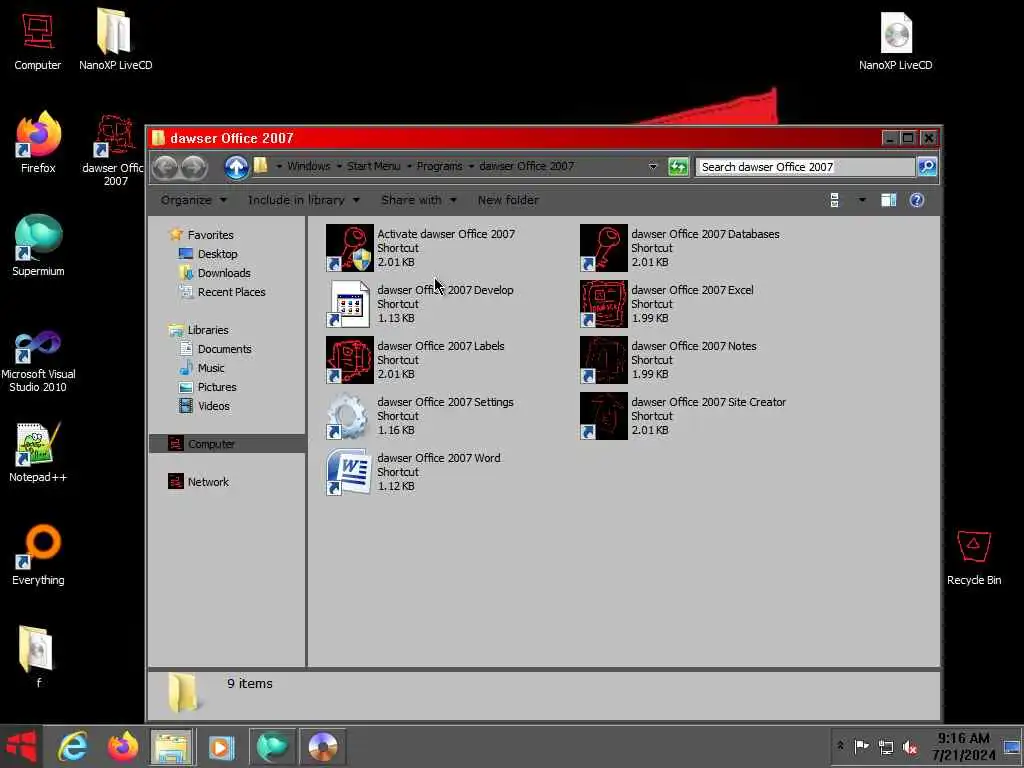The width and height of the screenshot is (1024, 768).
Task: Select Desktop under Favorites
Action: click(217, 254)
